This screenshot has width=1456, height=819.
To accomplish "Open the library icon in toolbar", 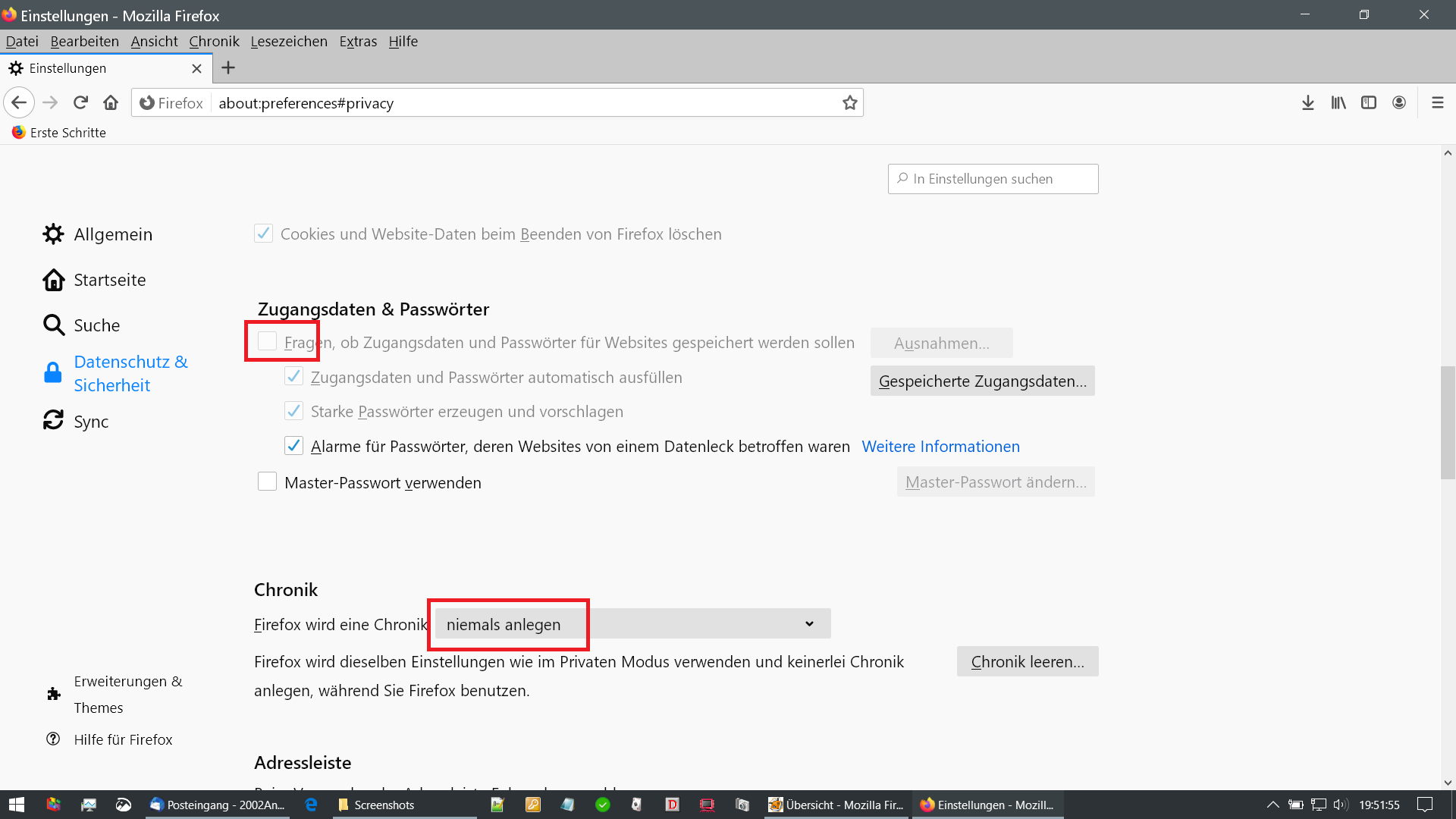I will [1338, 102].
